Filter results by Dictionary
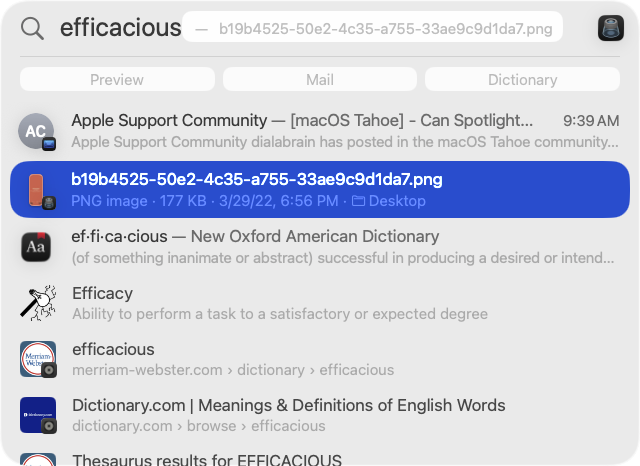The image size is (640, 466). pyautogui.click(x=522, y=79)
